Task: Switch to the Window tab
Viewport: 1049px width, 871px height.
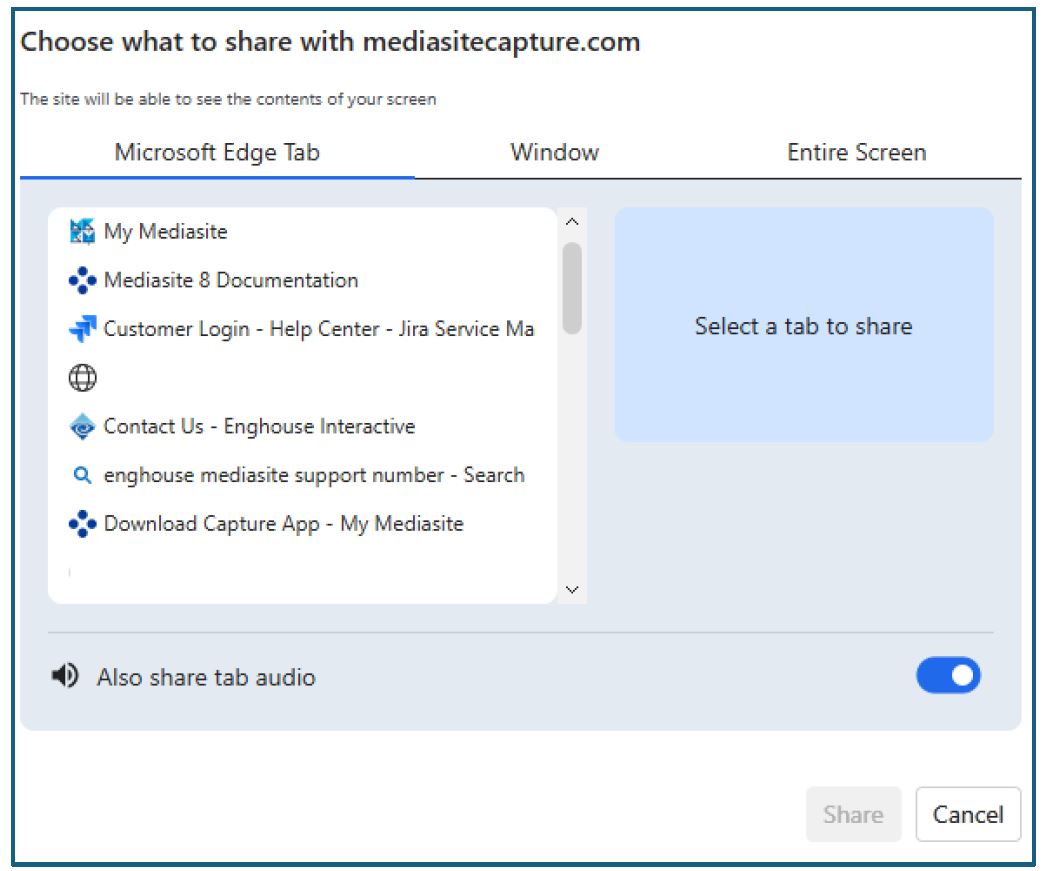Action: coord(554,153)
